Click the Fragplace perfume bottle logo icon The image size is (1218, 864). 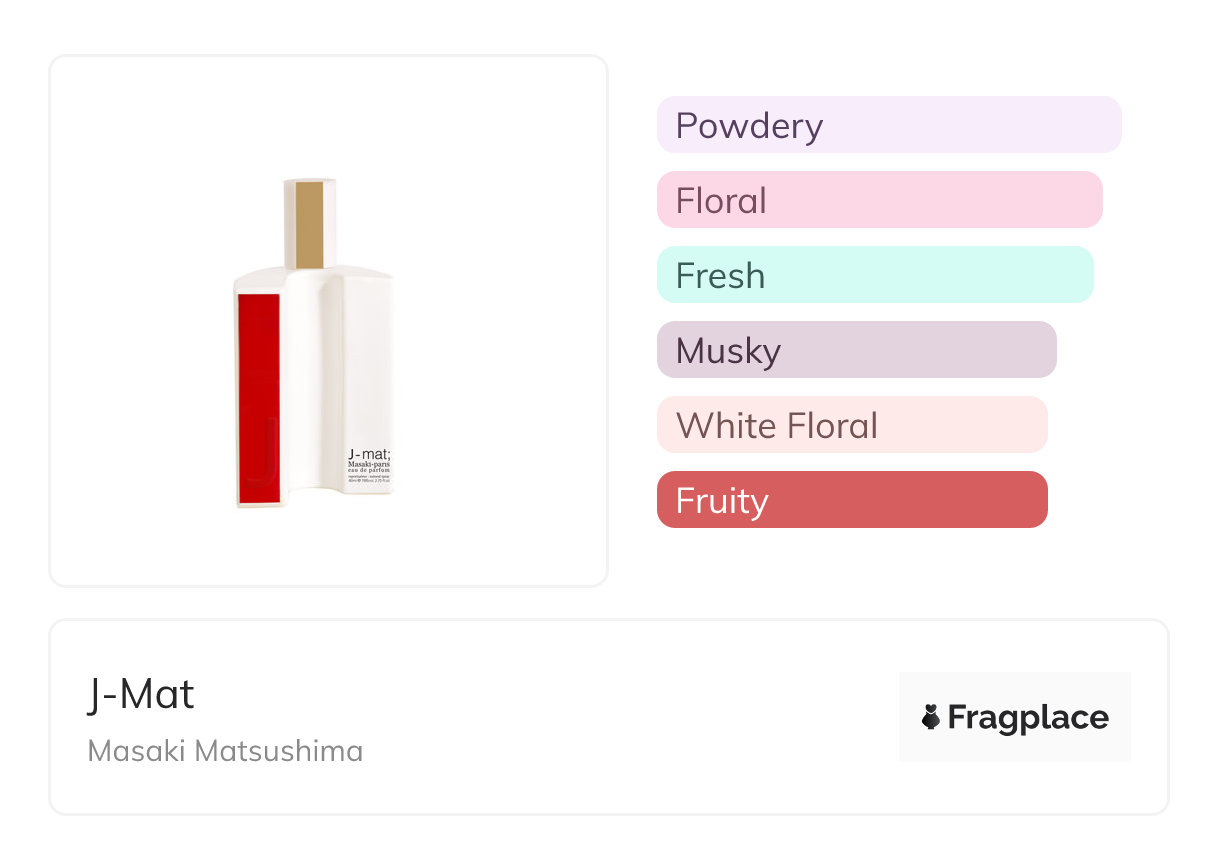(x=931, y=717)
